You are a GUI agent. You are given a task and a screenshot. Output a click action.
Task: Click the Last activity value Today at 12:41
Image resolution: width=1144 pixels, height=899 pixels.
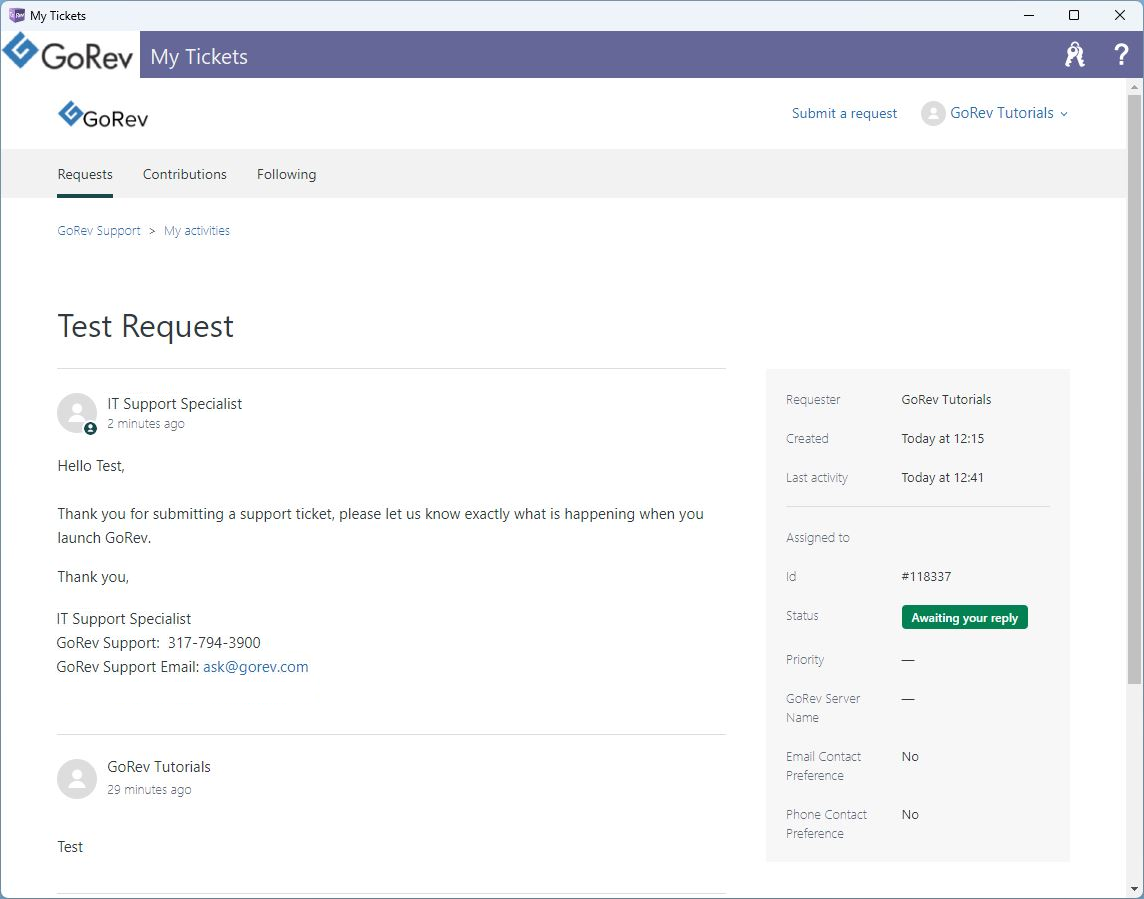(x=943, y=478)
